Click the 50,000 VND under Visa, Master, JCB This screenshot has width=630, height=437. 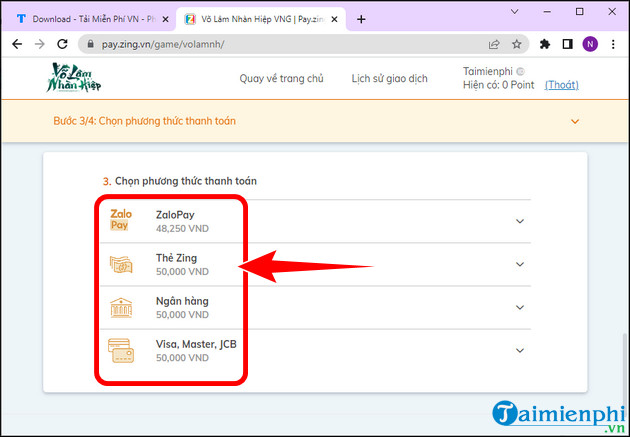point(182,357)
